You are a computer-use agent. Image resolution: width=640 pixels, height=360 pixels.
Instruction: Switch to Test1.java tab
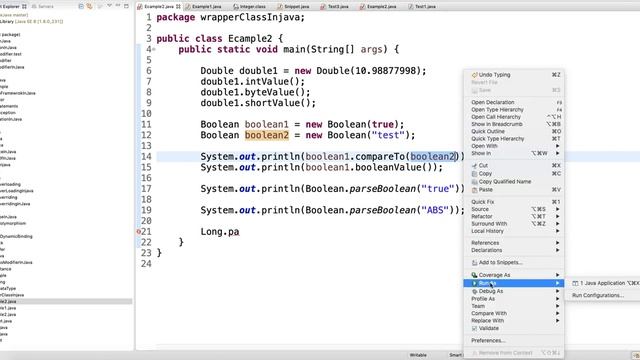tap(422, 7)
